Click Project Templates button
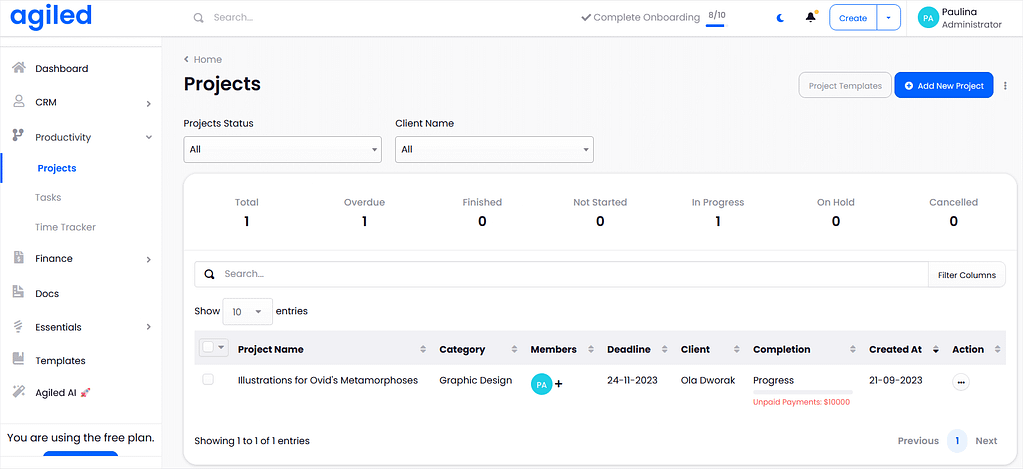Image resolution: width=1023 pixels, height=469 pixels. click(x=845, y=85)
